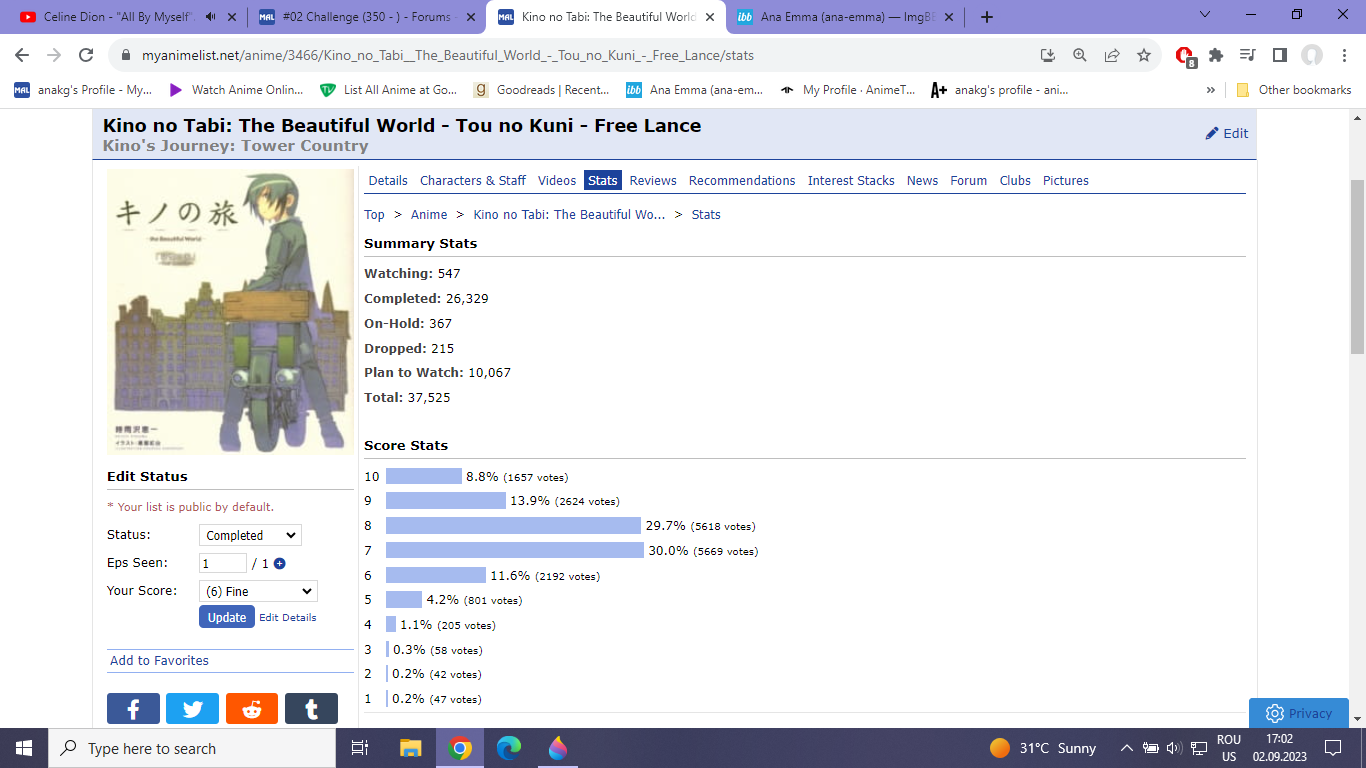Open the zoom magnifier in address bar

1080,56
